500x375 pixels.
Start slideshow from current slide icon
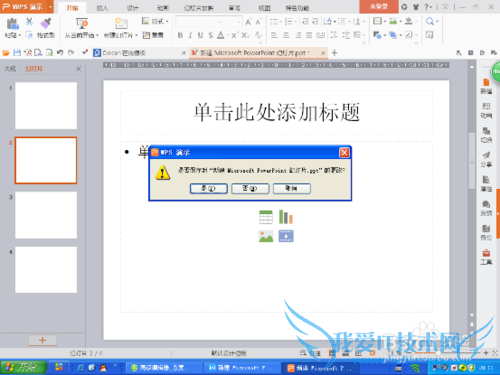pyautogui.click(x=82, y=24)
